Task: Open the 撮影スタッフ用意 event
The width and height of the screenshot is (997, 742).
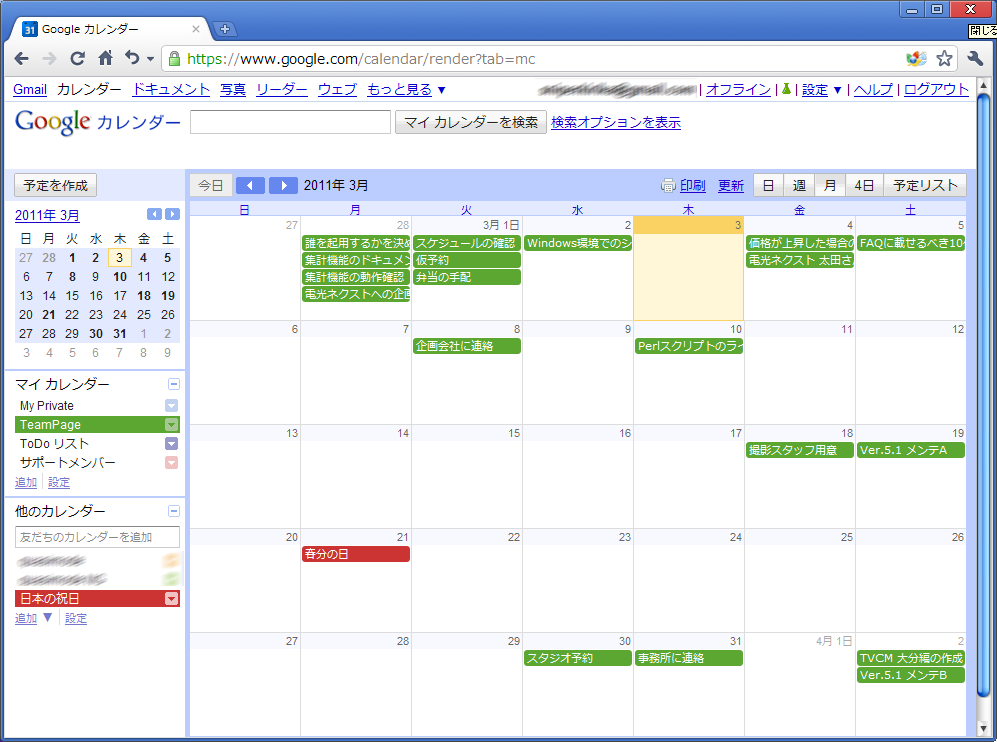Action: (800, 450)
